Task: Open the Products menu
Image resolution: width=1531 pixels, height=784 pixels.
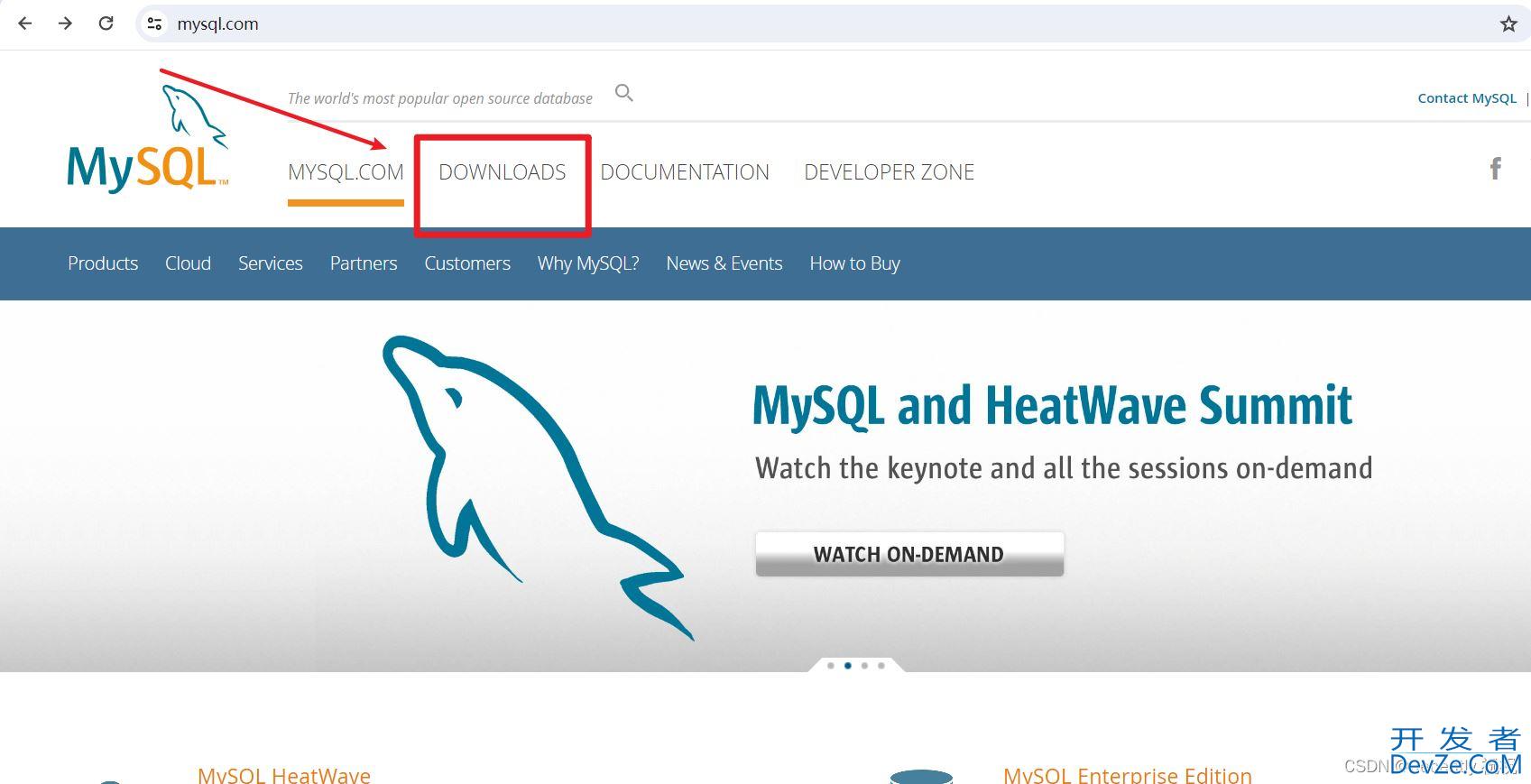Action: [103, 263]
